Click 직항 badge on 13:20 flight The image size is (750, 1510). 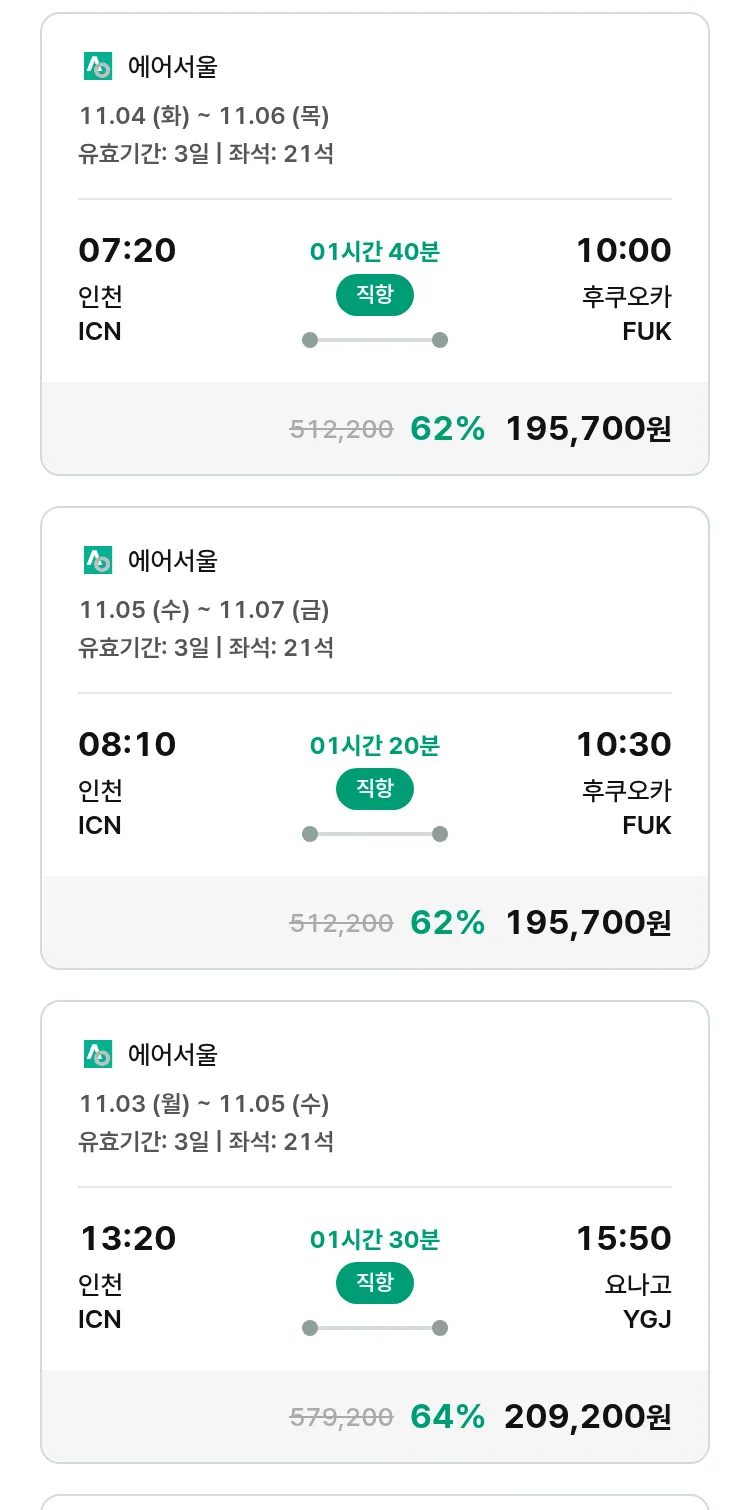(x=374, y=1284)
